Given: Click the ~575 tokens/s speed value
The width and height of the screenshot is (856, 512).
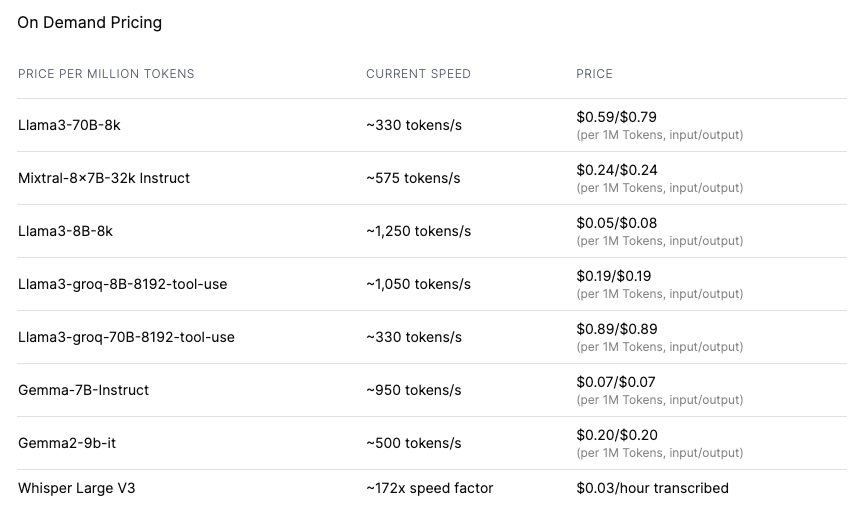Looking at the screenshot, I should tap(413, 178).
